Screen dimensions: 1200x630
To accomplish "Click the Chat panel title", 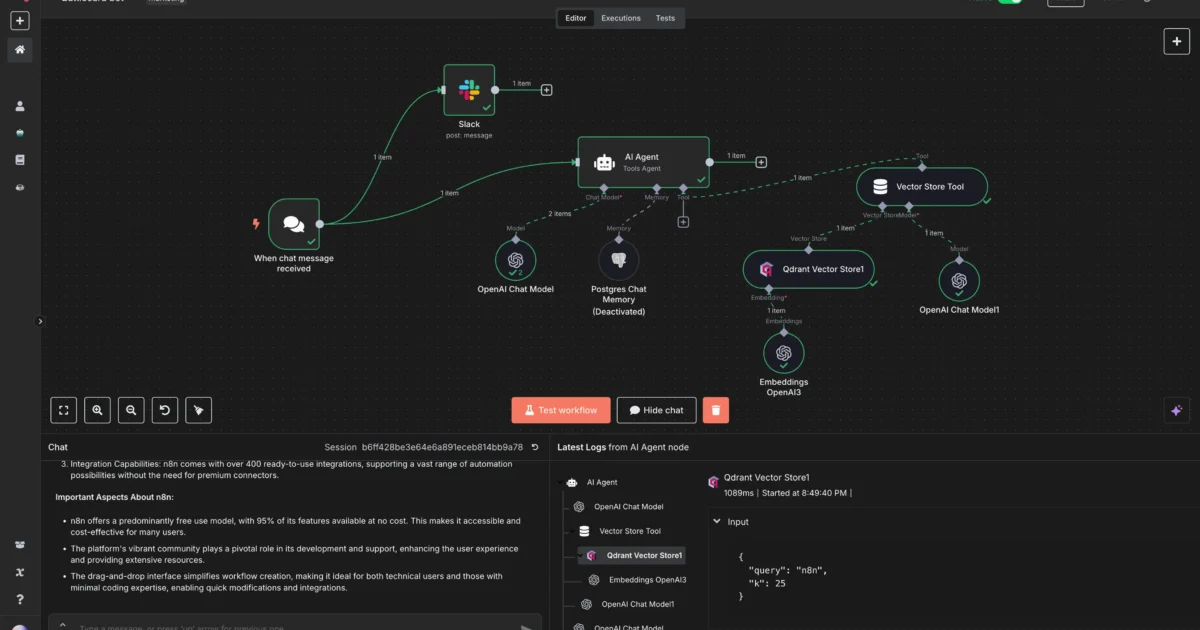I will [58, 447].
